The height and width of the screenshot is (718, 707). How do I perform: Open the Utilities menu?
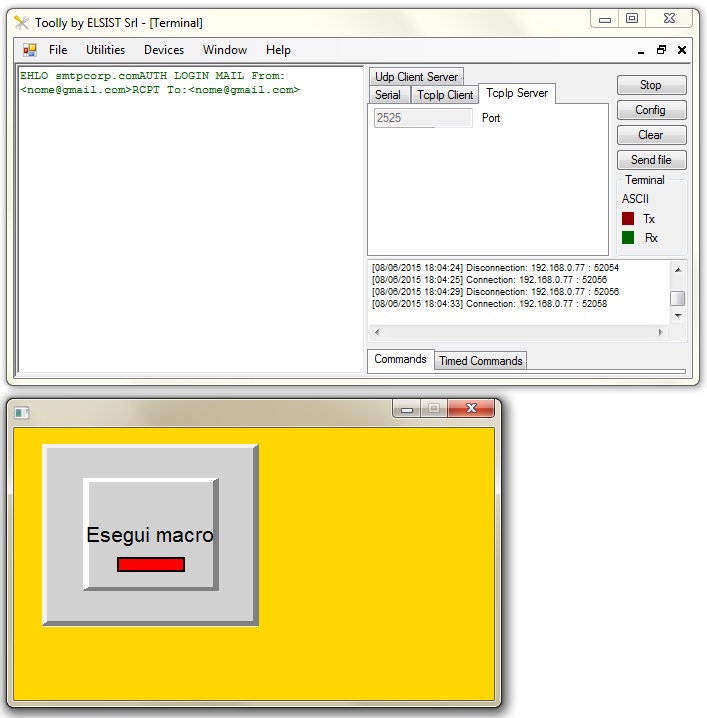pos(105,50)
